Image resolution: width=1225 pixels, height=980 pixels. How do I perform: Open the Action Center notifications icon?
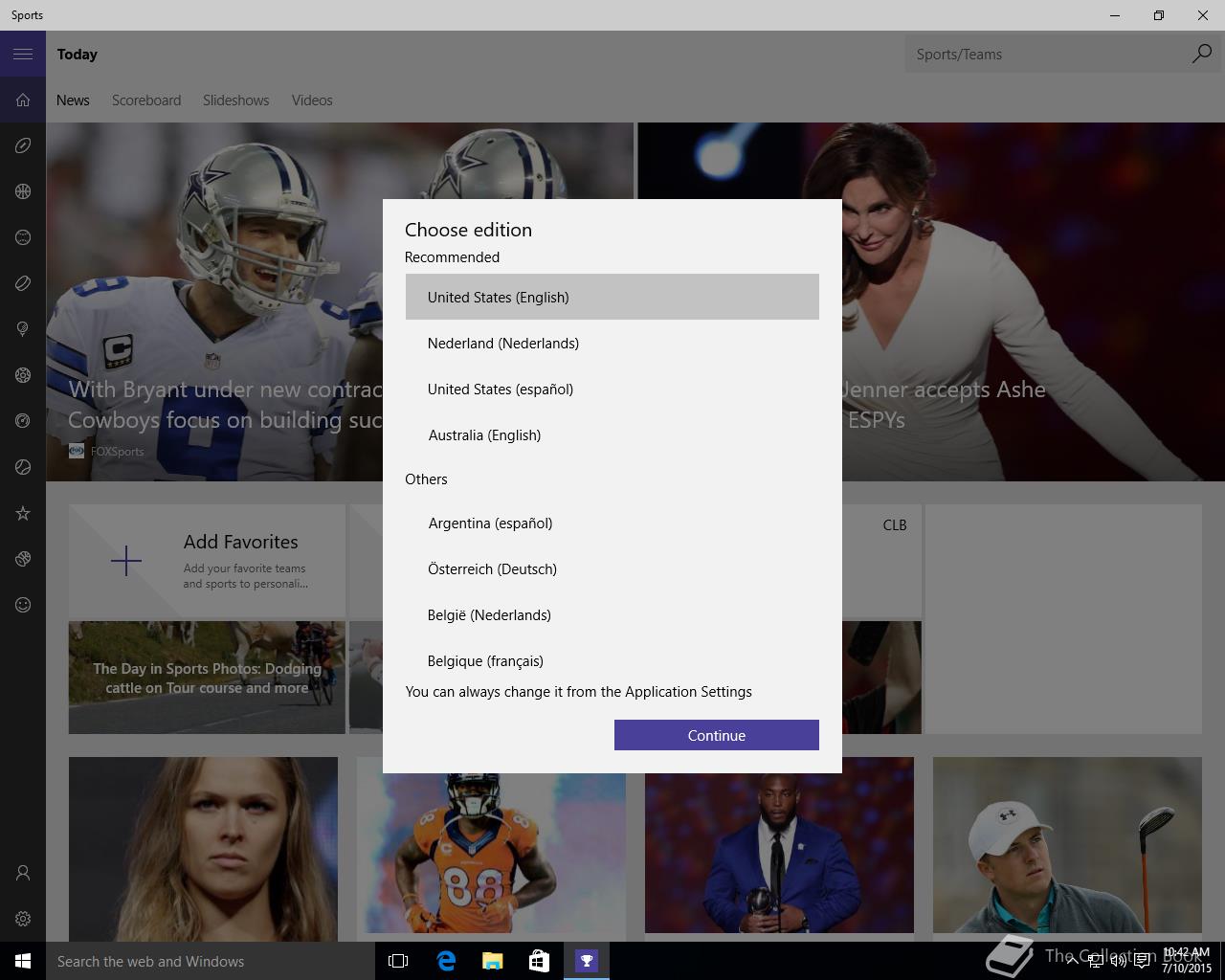[1142, 961]
